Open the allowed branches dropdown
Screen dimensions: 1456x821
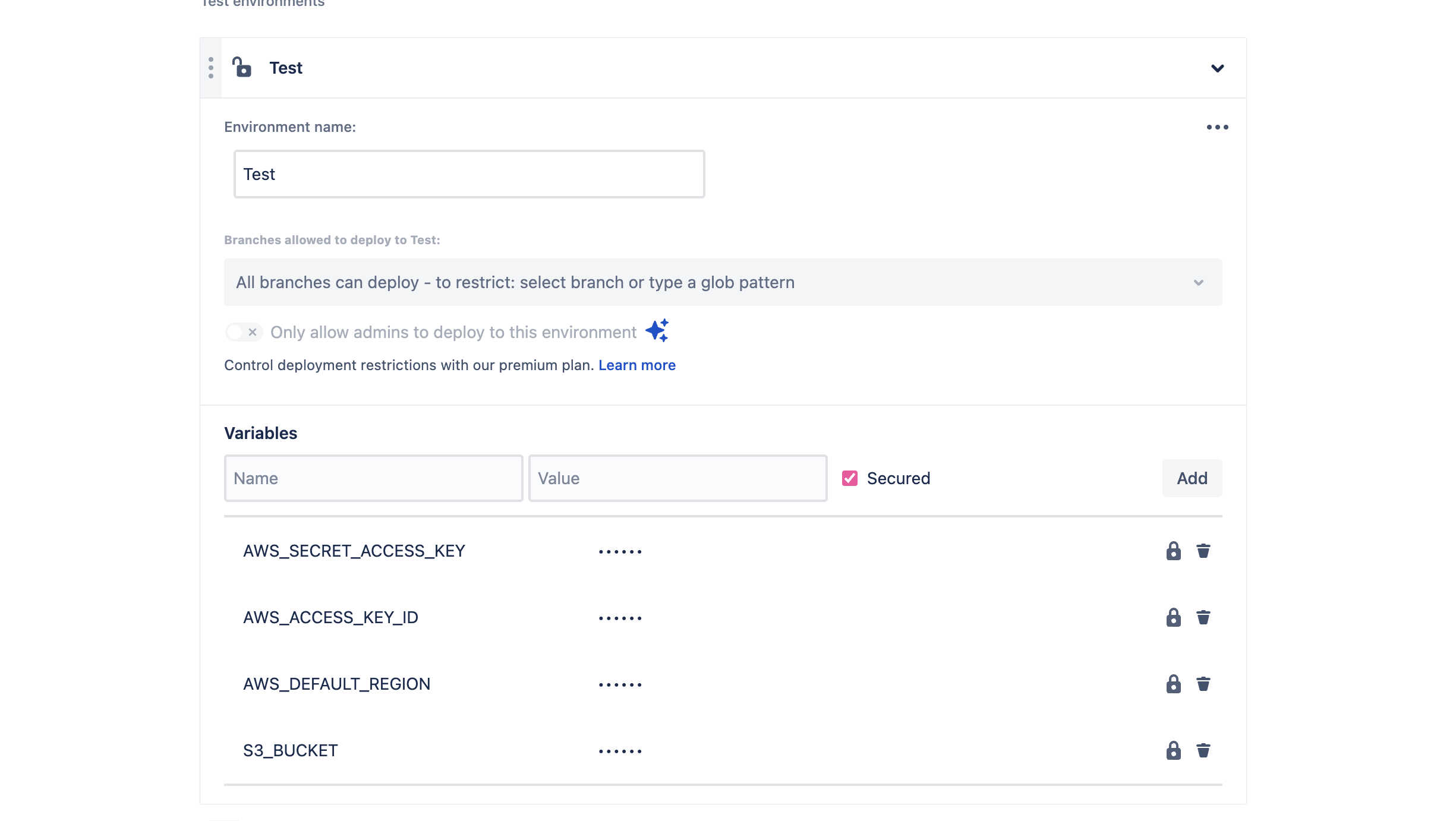(x=723, y=282)
